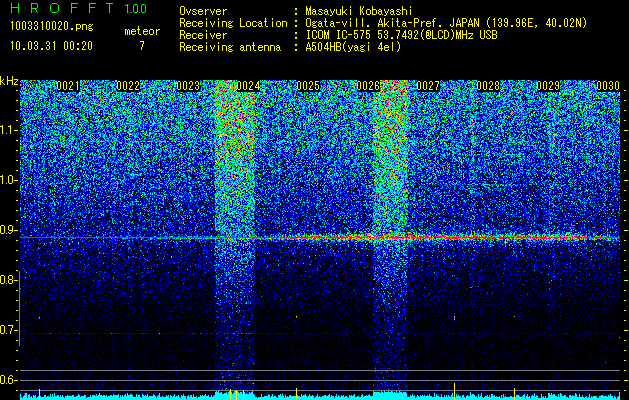This screenshot has width=629, height=400.
Task: Click the kHz axis unit label
Action: click(x=9, y=81)
